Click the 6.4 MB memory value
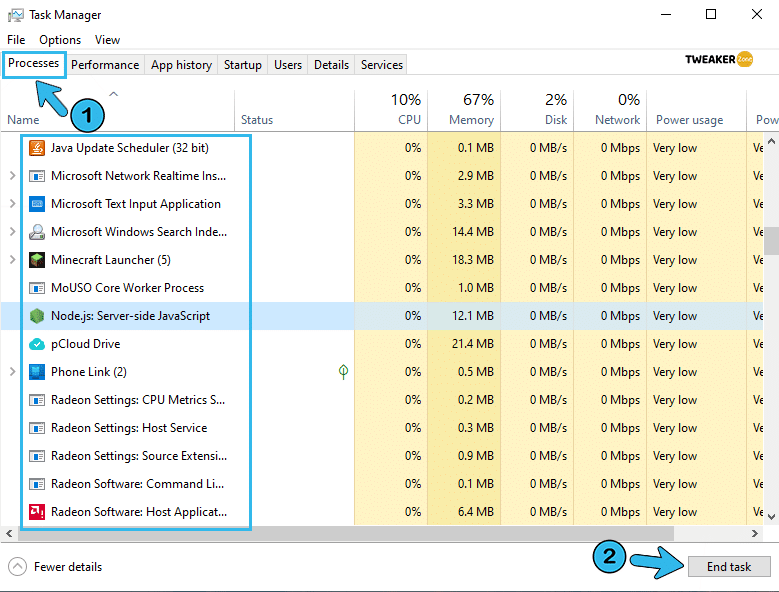 click(x=475, y=512)
